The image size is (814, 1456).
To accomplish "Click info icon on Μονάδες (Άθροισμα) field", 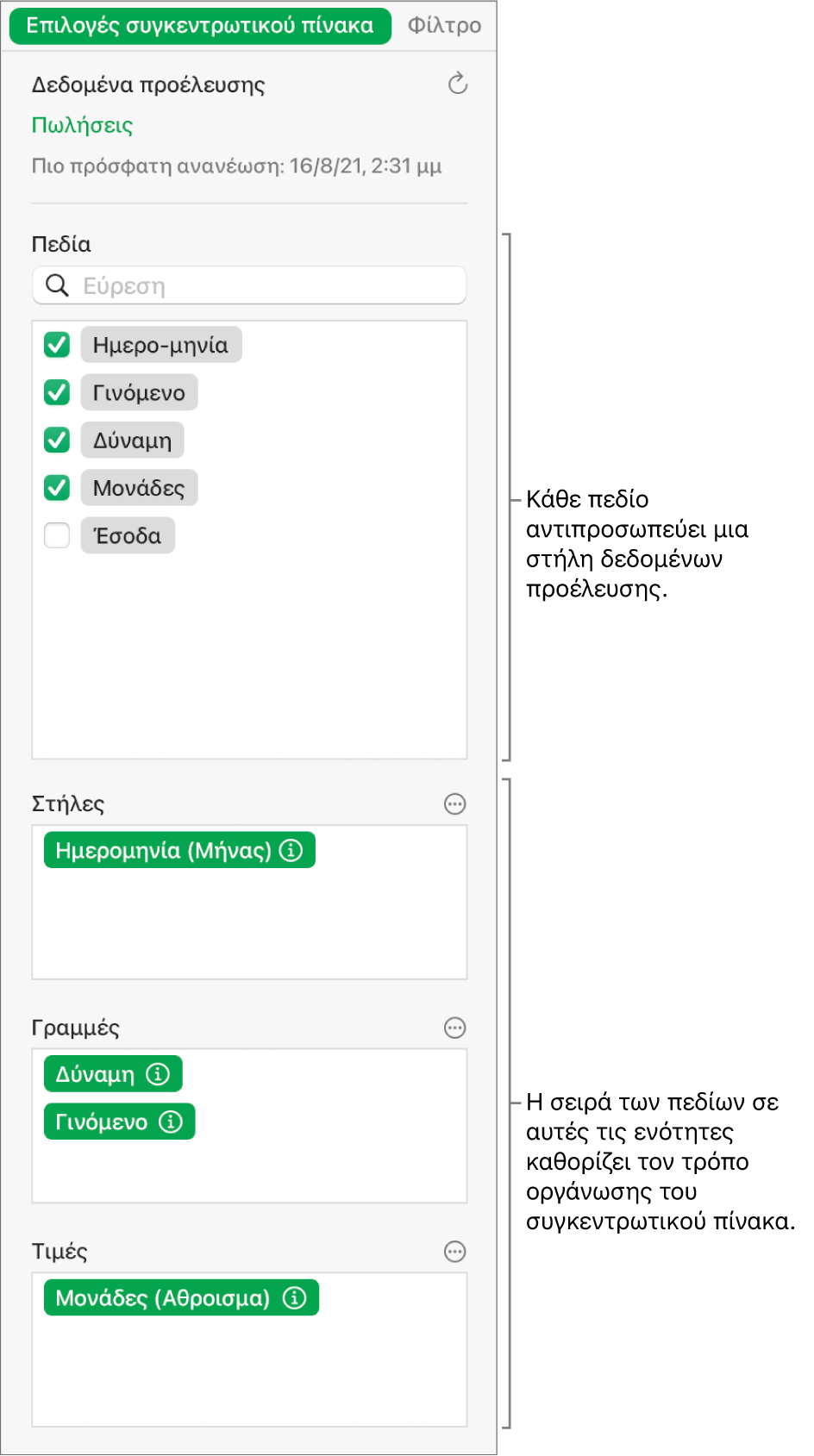I will [295, 1298].
